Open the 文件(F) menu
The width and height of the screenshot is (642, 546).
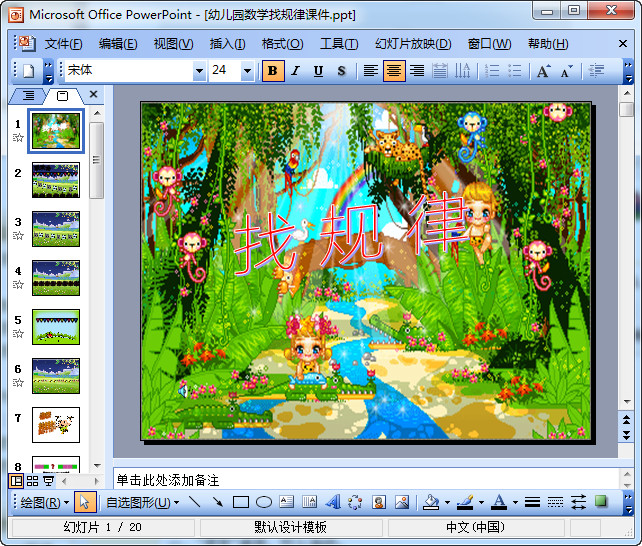pos(63,43)
